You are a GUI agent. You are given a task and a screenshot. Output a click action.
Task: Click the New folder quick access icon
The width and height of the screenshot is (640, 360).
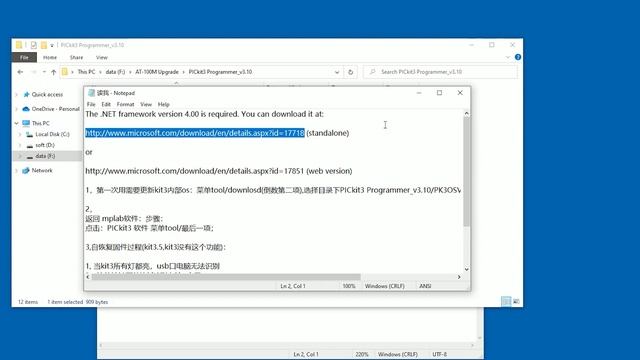tap(43, 45)
